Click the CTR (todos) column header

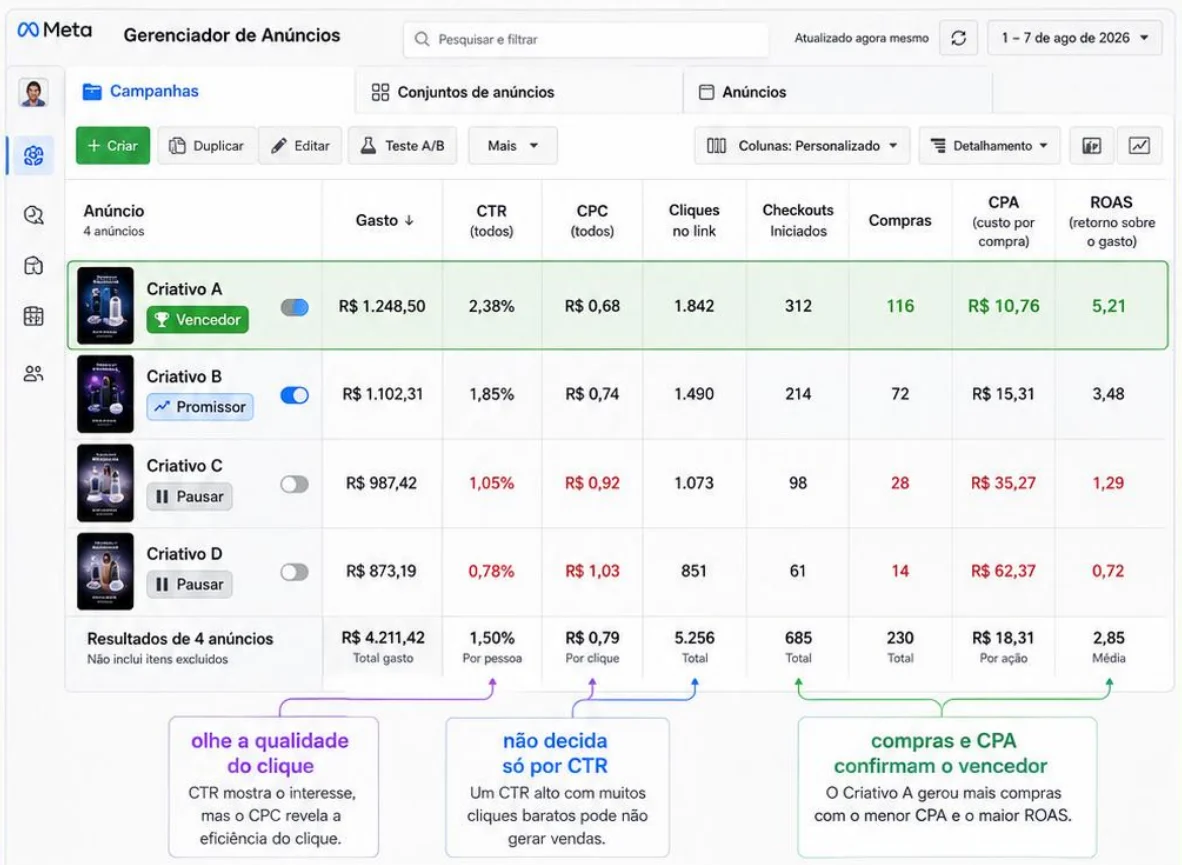tap(491, 220)
